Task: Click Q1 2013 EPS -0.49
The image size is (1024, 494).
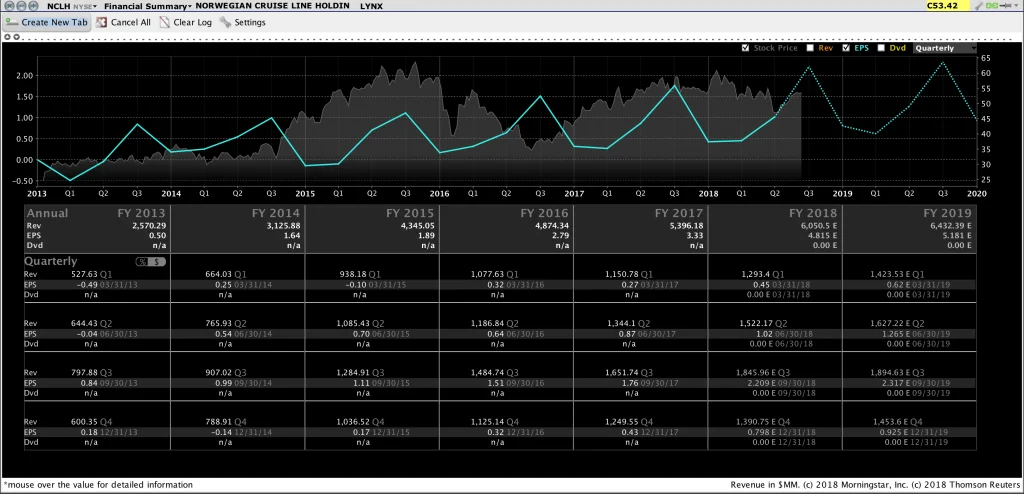Action: click(x=86, y=285)
